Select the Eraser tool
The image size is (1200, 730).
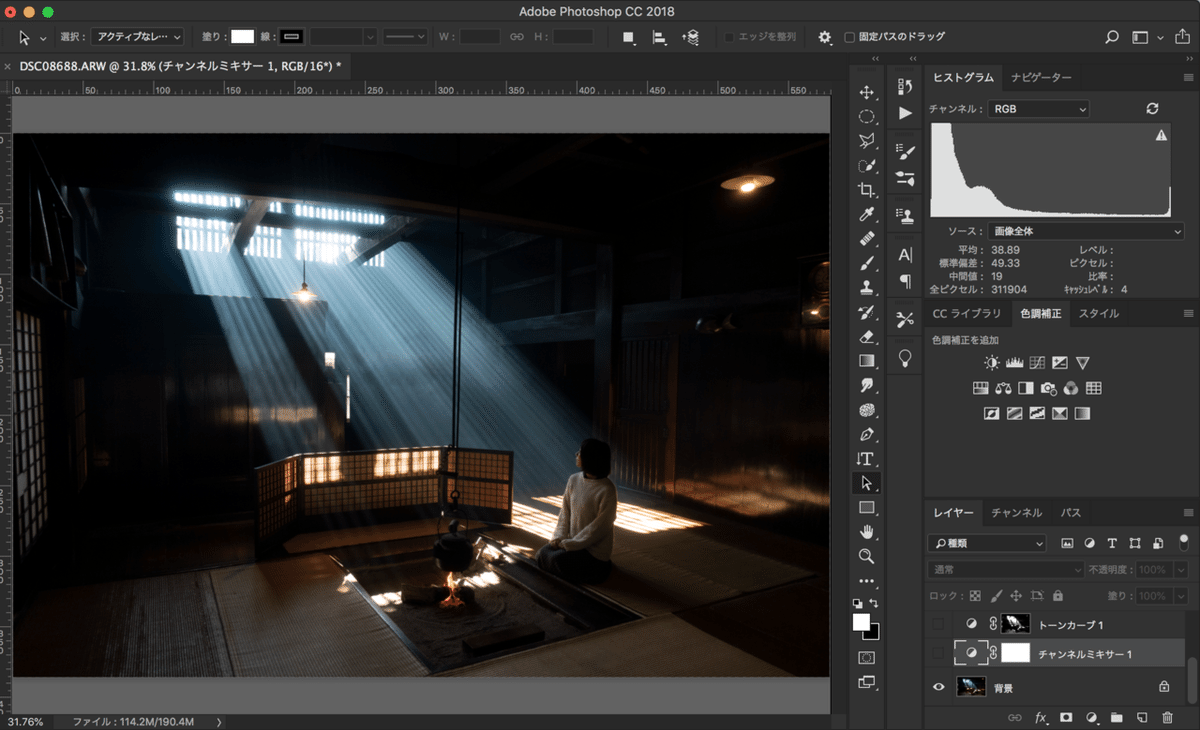click(x=866, y=336)
